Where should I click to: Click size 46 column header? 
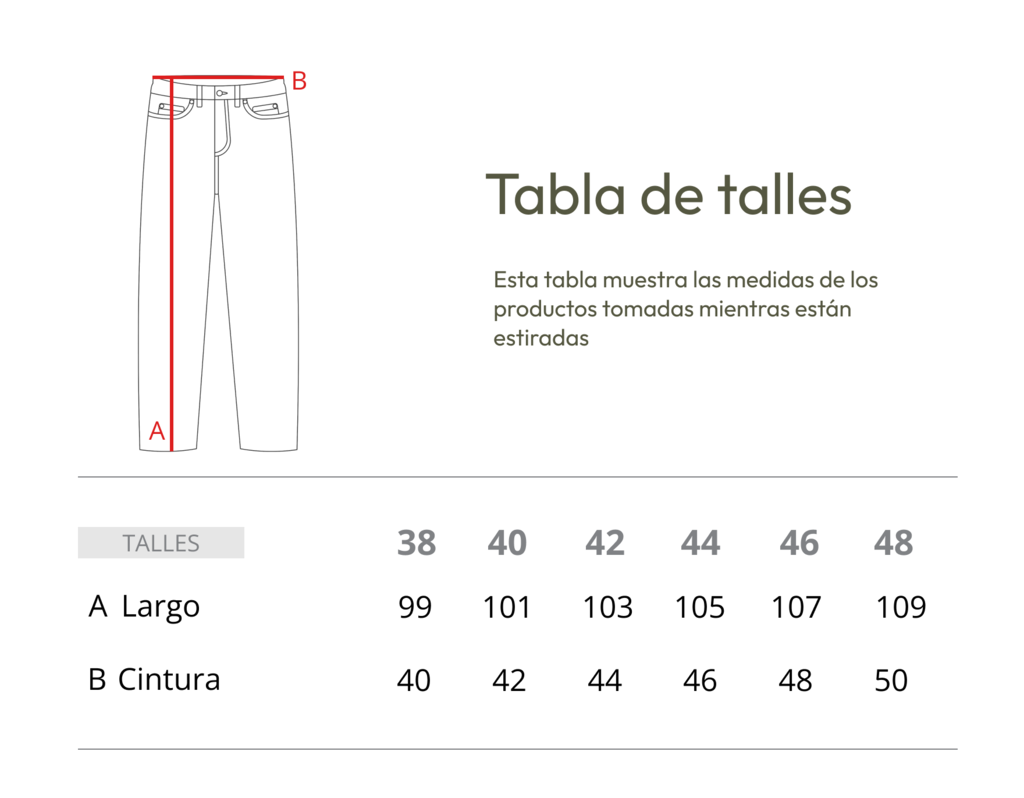click(799, 543)
